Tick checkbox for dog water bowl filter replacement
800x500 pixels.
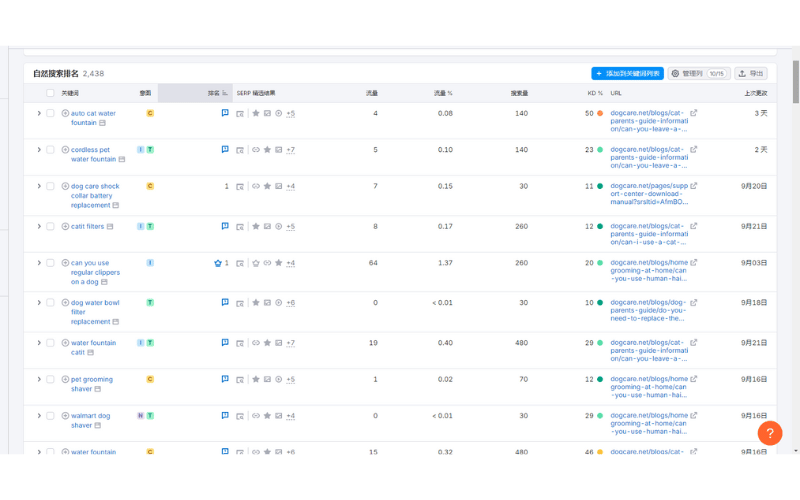point(50,303)
